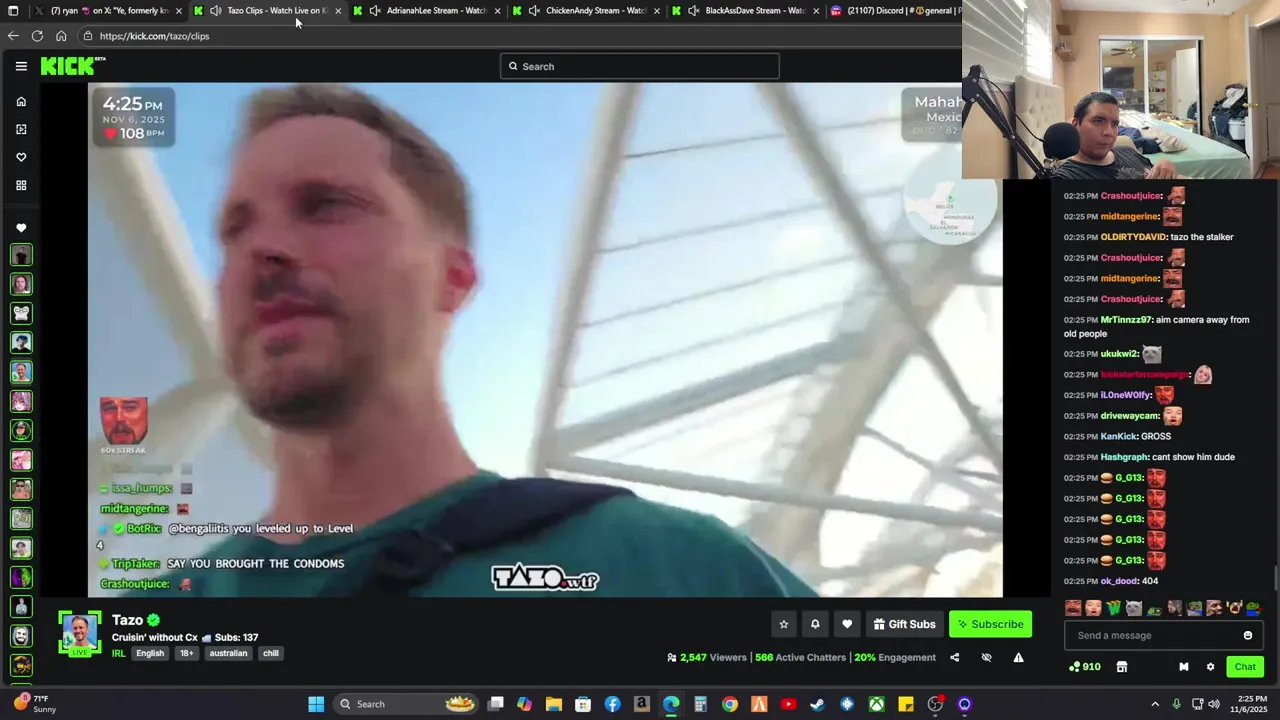Launch Xbox app from taskbar
1280x720 pixels.
point(876,704)
